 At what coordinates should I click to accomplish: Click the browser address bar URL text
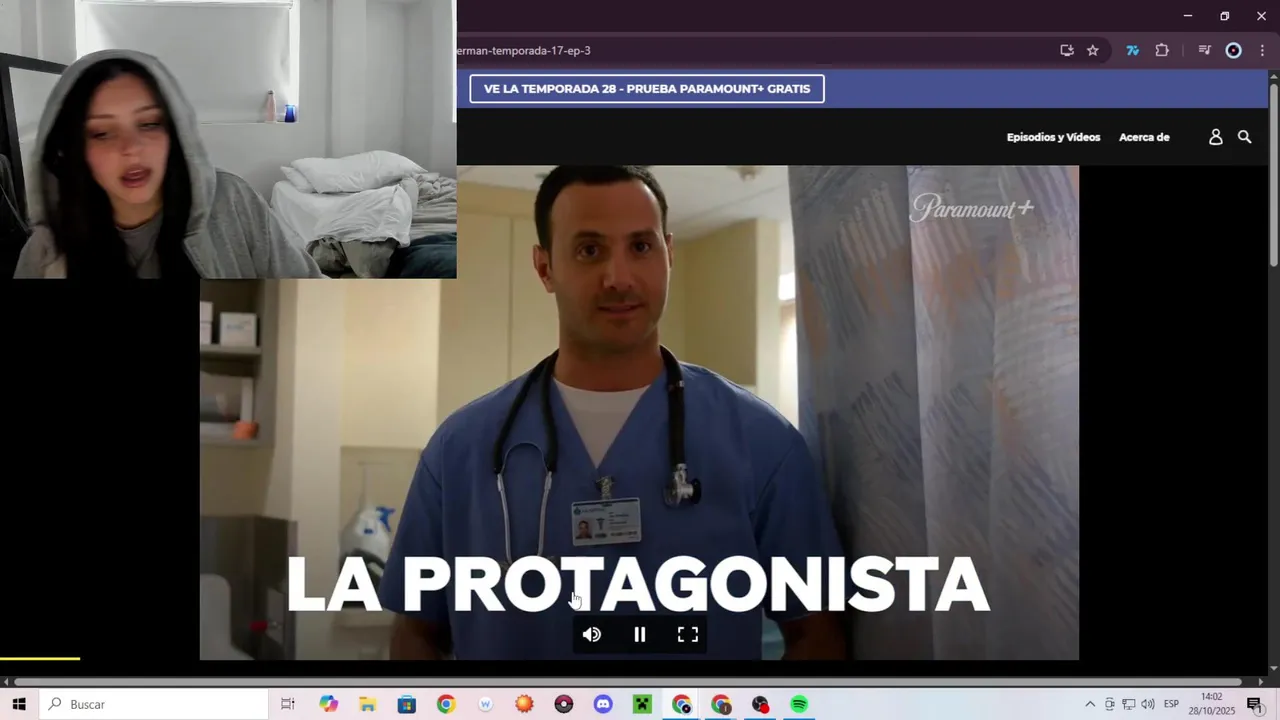tap(523, 50)
